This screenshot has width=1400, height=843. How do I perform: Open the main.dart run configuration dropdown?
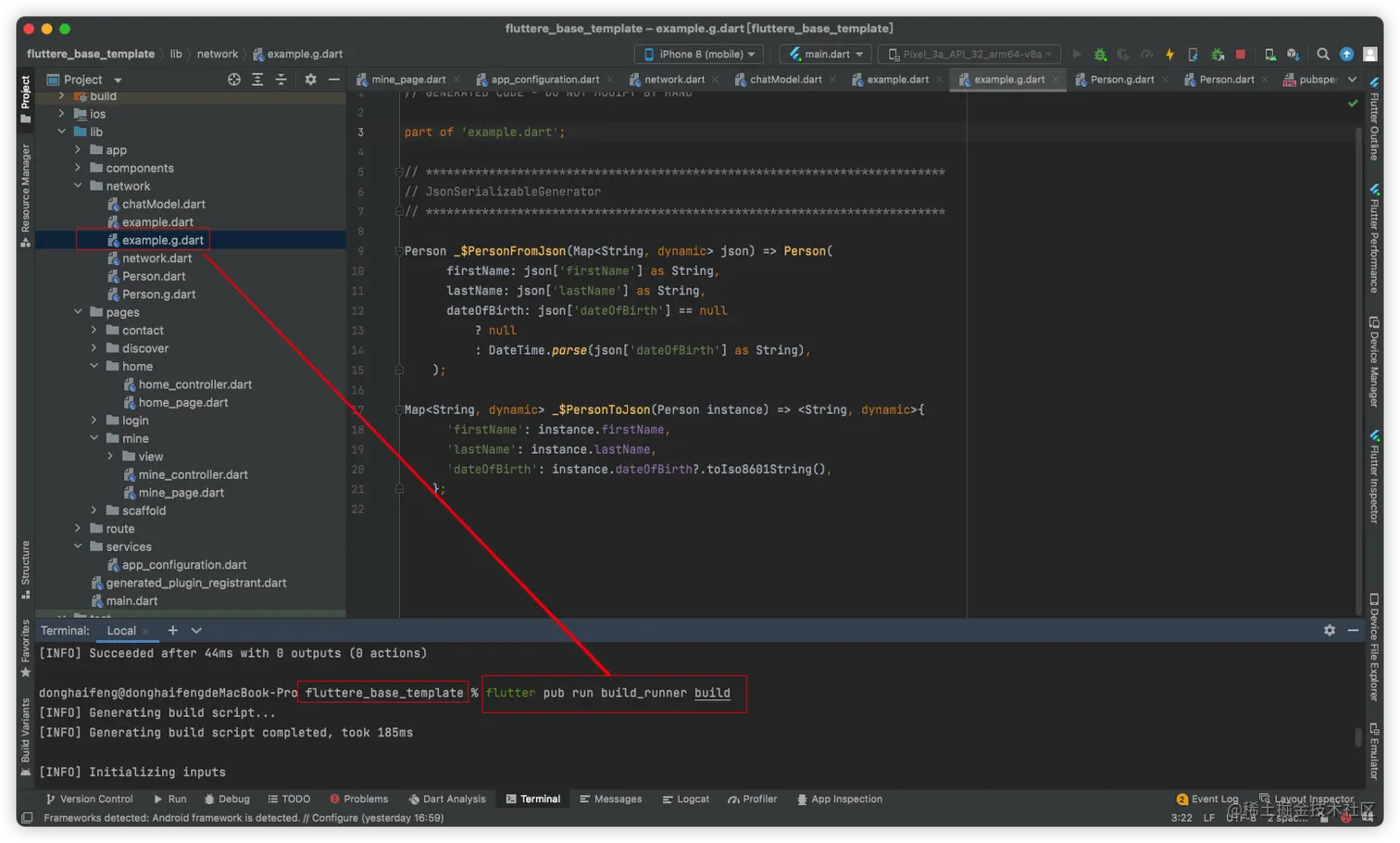tap(827, 55)
